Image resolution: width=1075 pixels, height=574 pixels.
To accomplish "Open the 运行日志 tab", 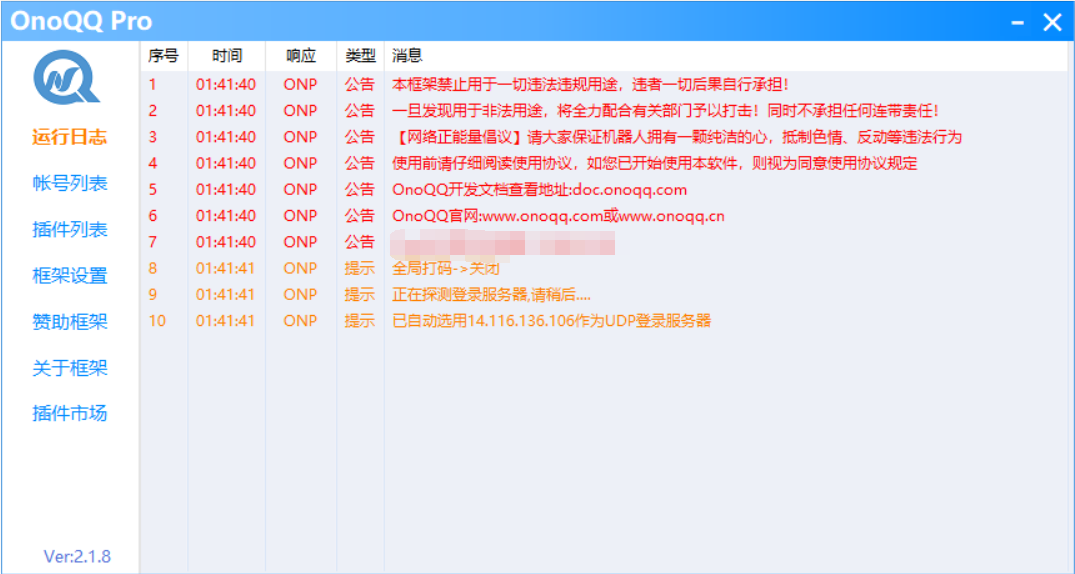I will [x=69, y=136].
